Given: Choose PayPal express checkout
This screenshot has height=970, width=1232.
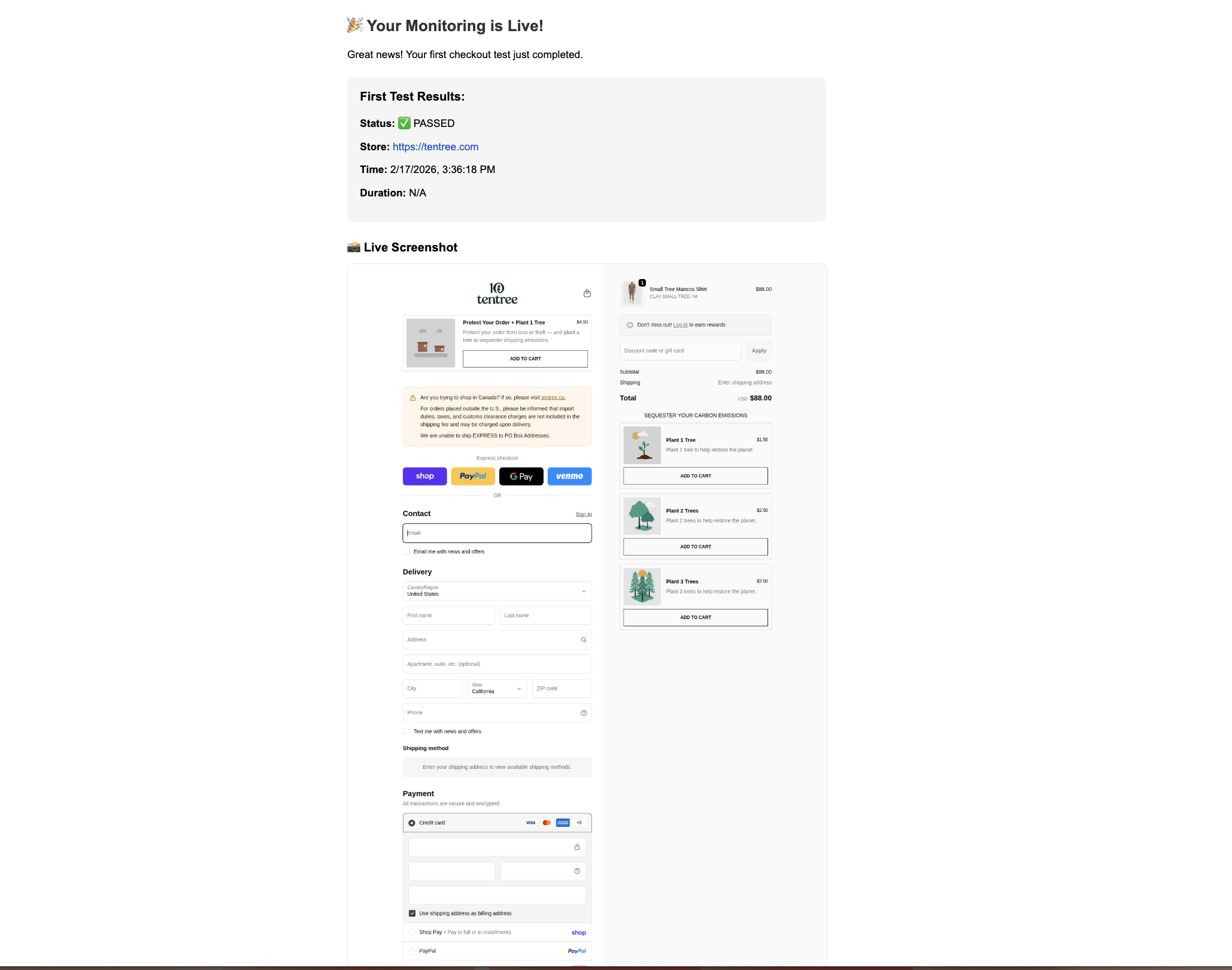Looking at the screenshot, I should (x=473, y=476).
